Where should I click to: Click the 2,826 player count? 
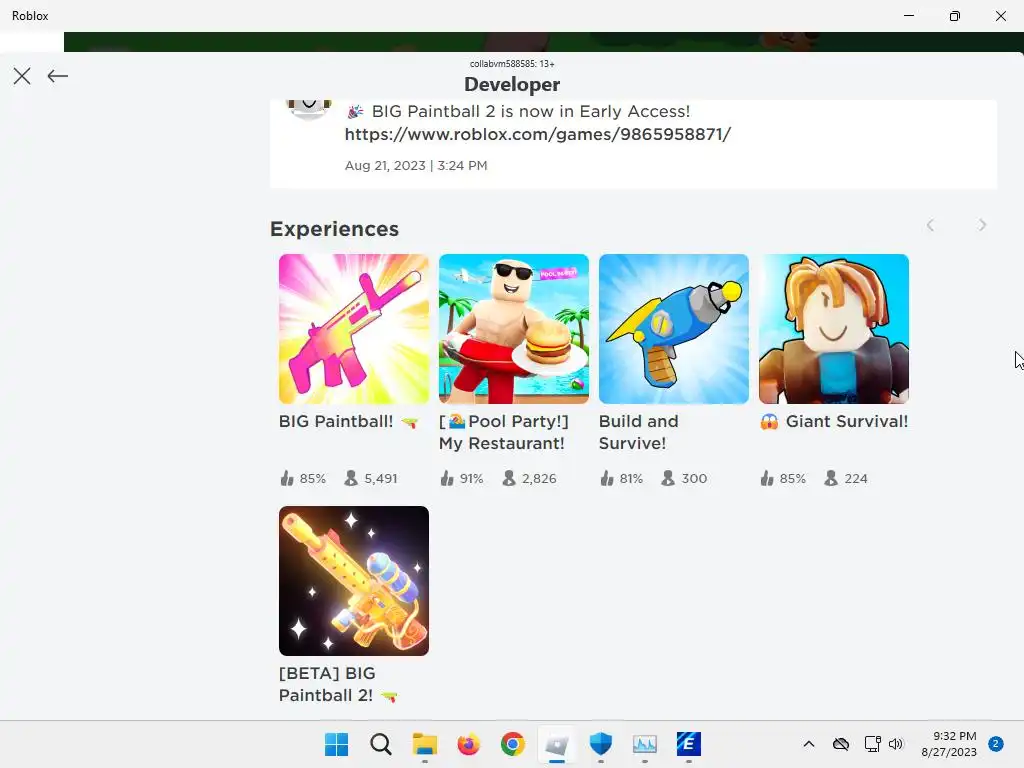coord(539,478)
